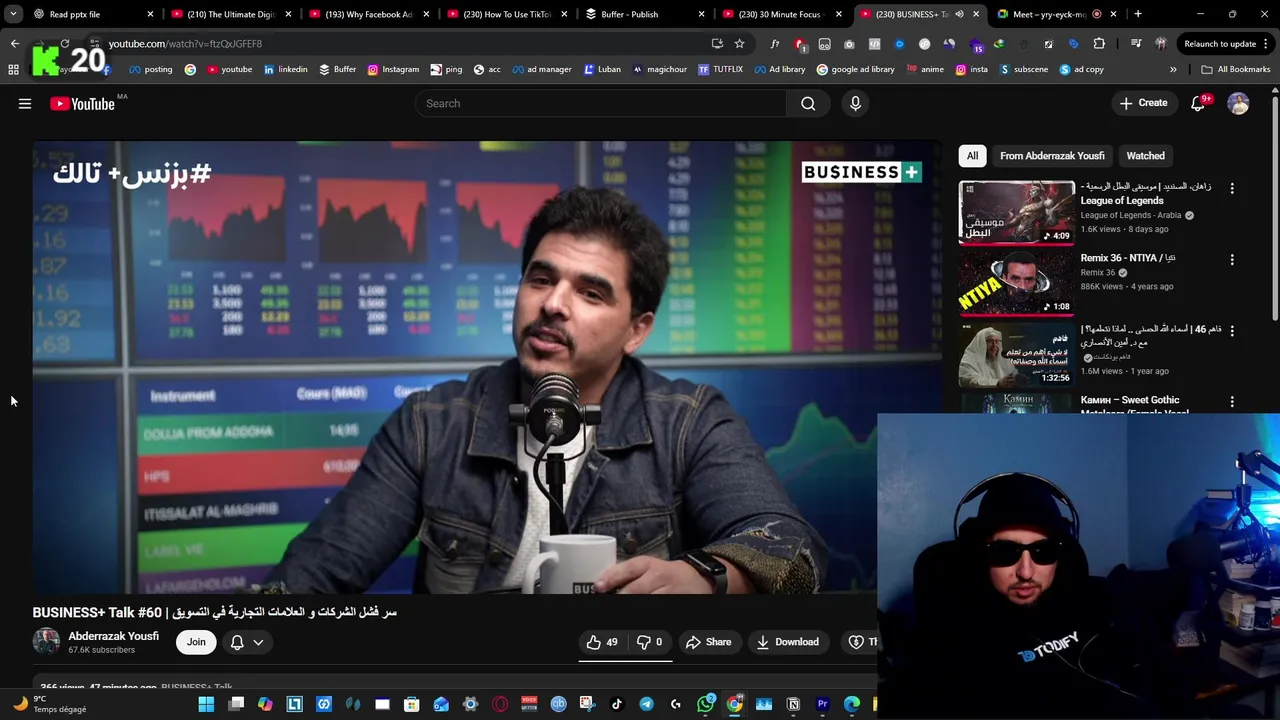Open the account avatar menu
This screenshot has width=1280, height=720.
(1238, 103)
